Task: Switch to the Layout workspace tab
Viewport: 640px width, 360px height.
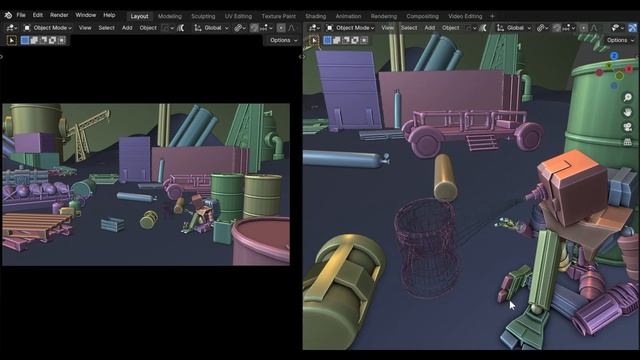Action: coord(139,16)
